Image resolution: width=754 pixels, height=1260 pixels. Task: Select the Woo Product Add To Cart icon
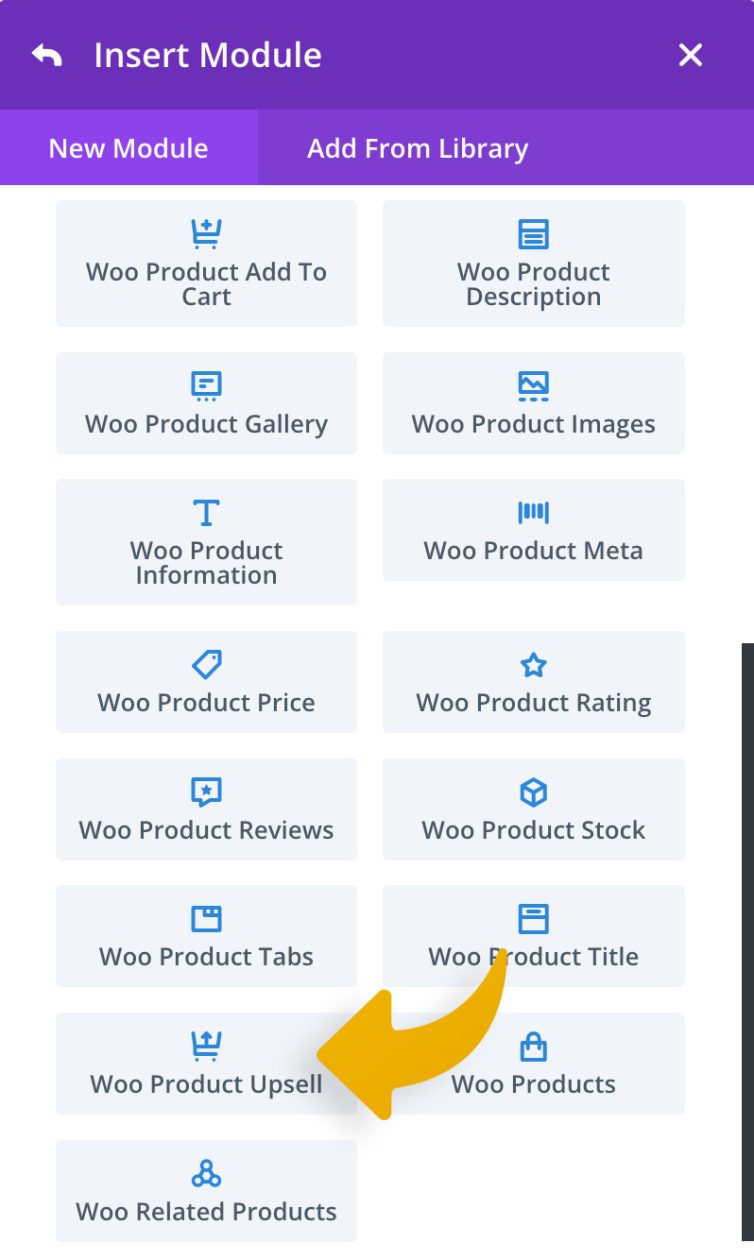[x=207, y=233]
